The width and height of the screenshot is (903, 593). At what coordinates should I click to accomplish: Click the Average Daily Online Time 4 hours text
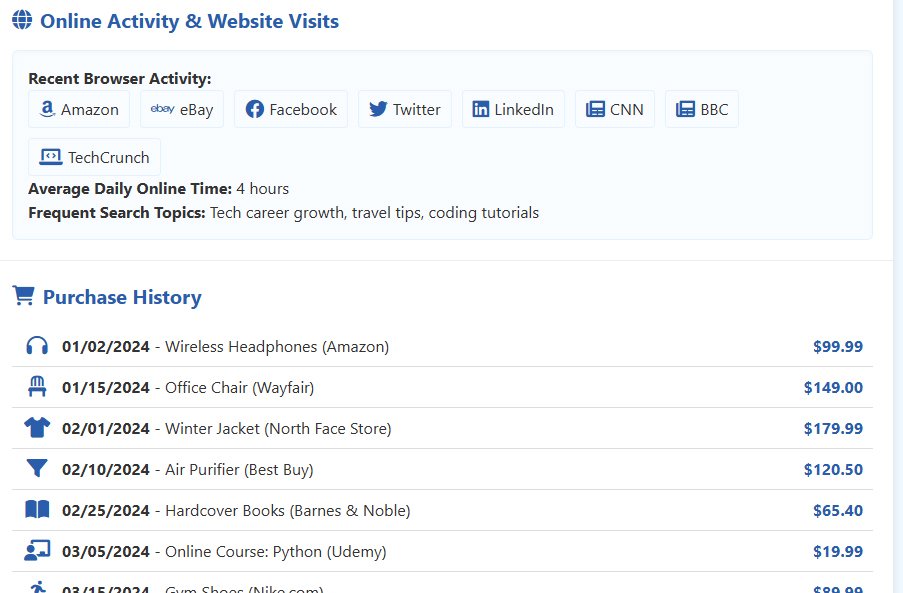point(158,189)
